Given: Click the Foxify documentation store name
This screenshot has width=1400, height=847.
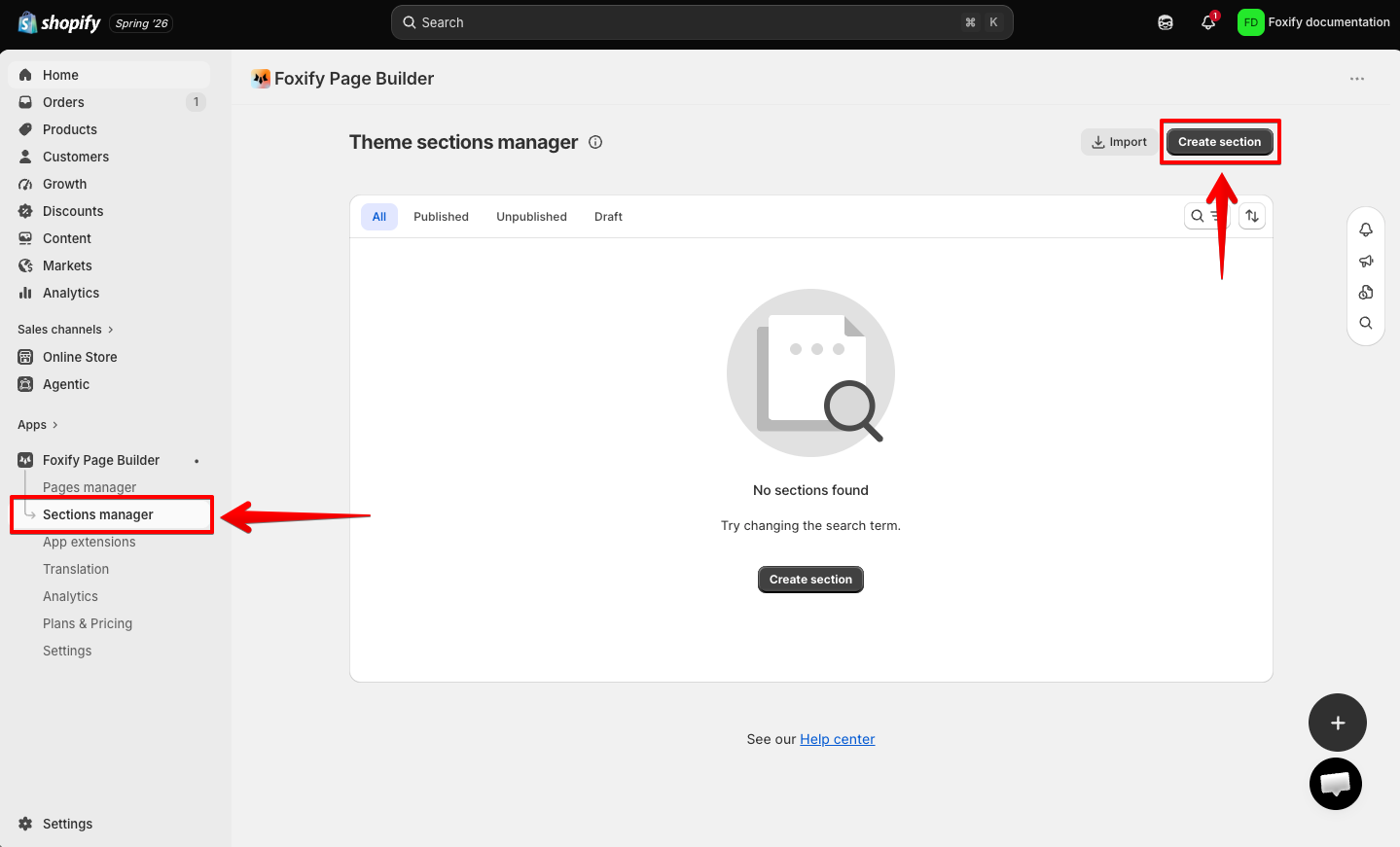Looking at the screenshot, I should 1329,22.
